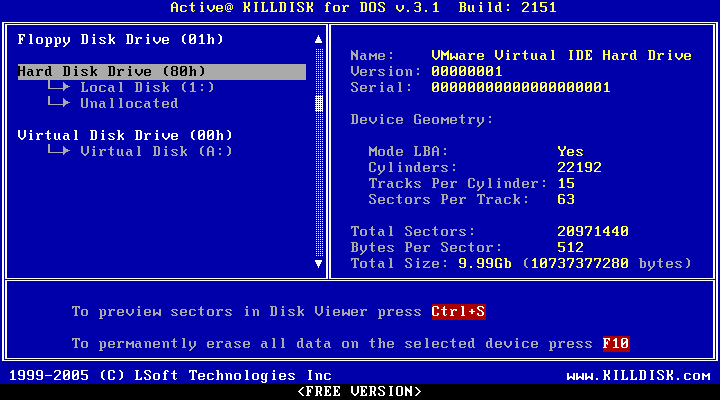The image size is (720, 400).
Task: Choose Local Disk (1:) partition
Action: pyautogui.click(x=147, y=87)
